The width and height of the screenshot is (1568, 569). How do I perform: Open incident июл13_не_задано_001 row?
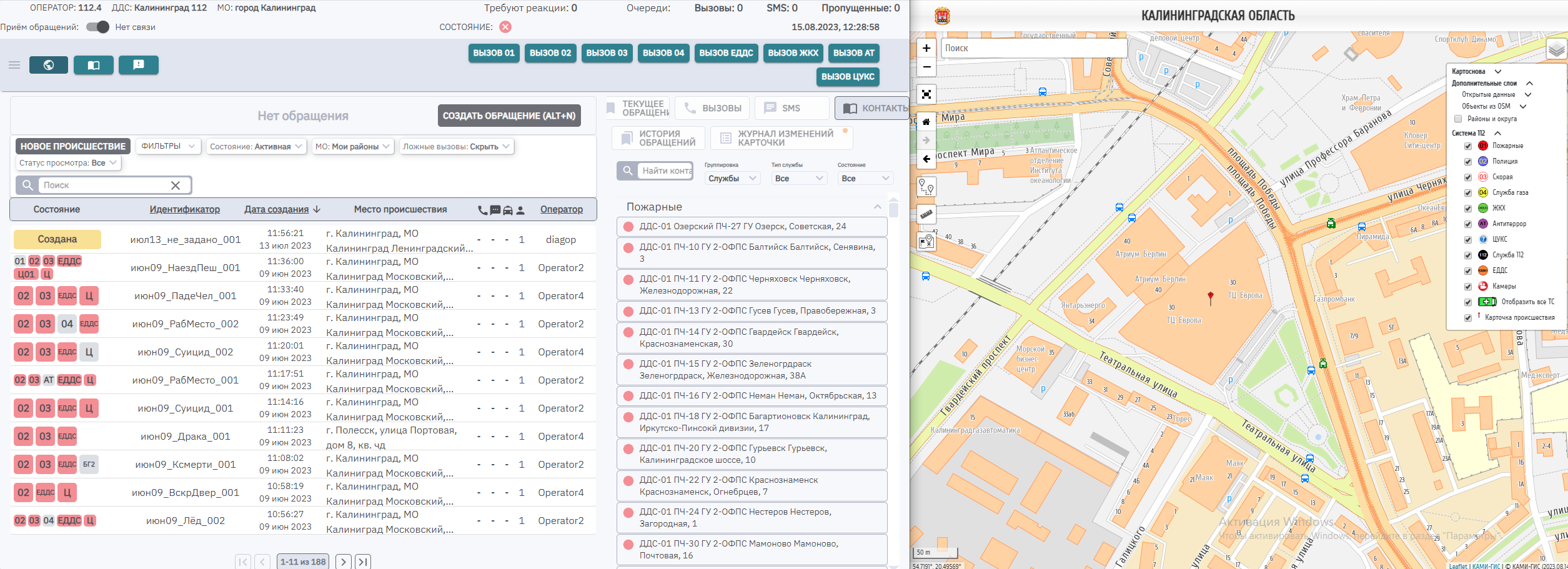pos(303,240)
